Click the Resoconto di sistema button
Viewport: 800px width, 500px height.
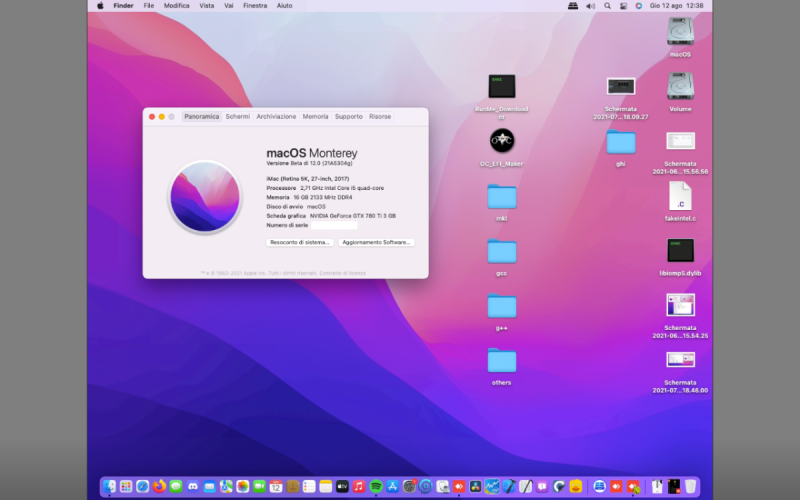300,242
